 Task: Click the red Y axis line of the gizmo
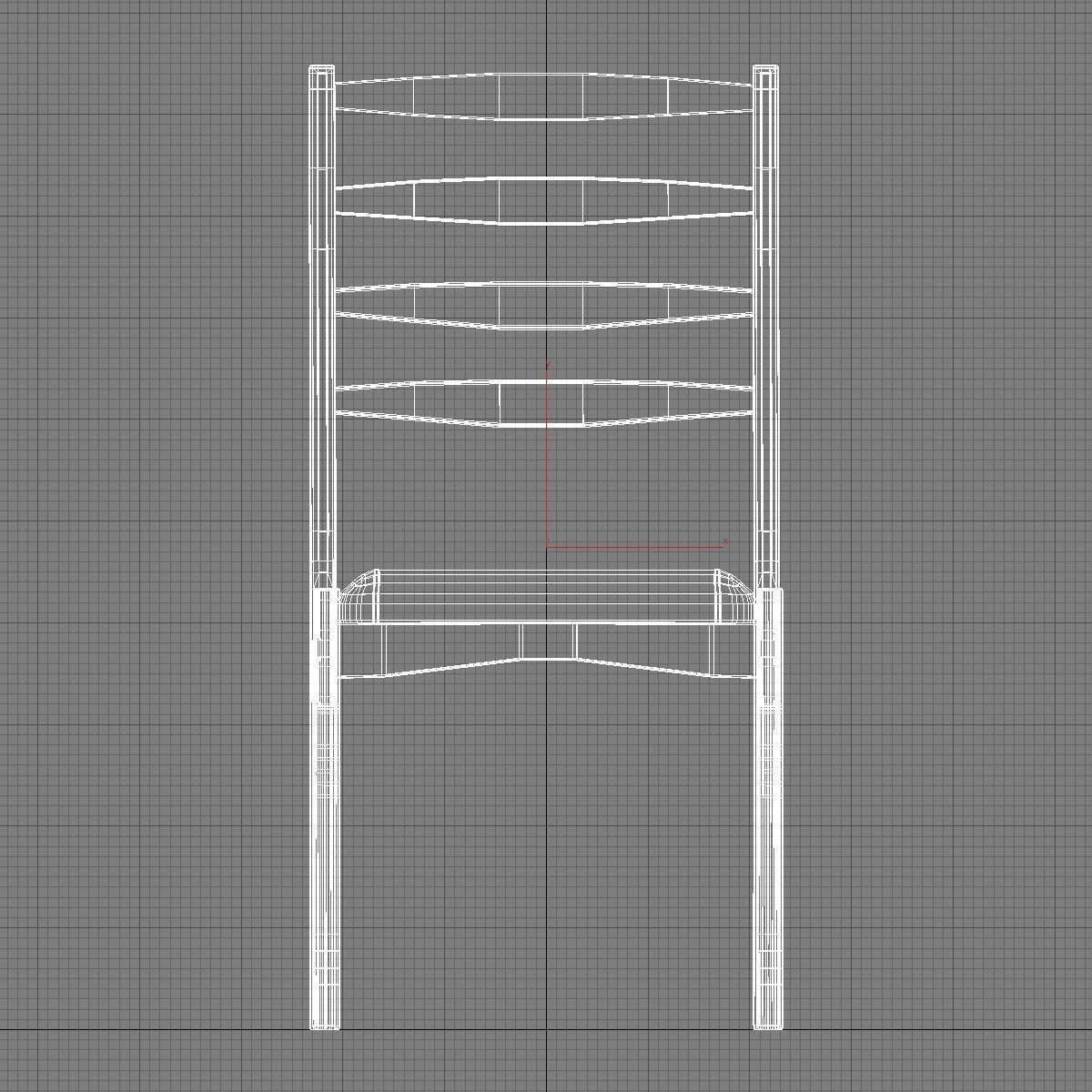coord(547,455)
